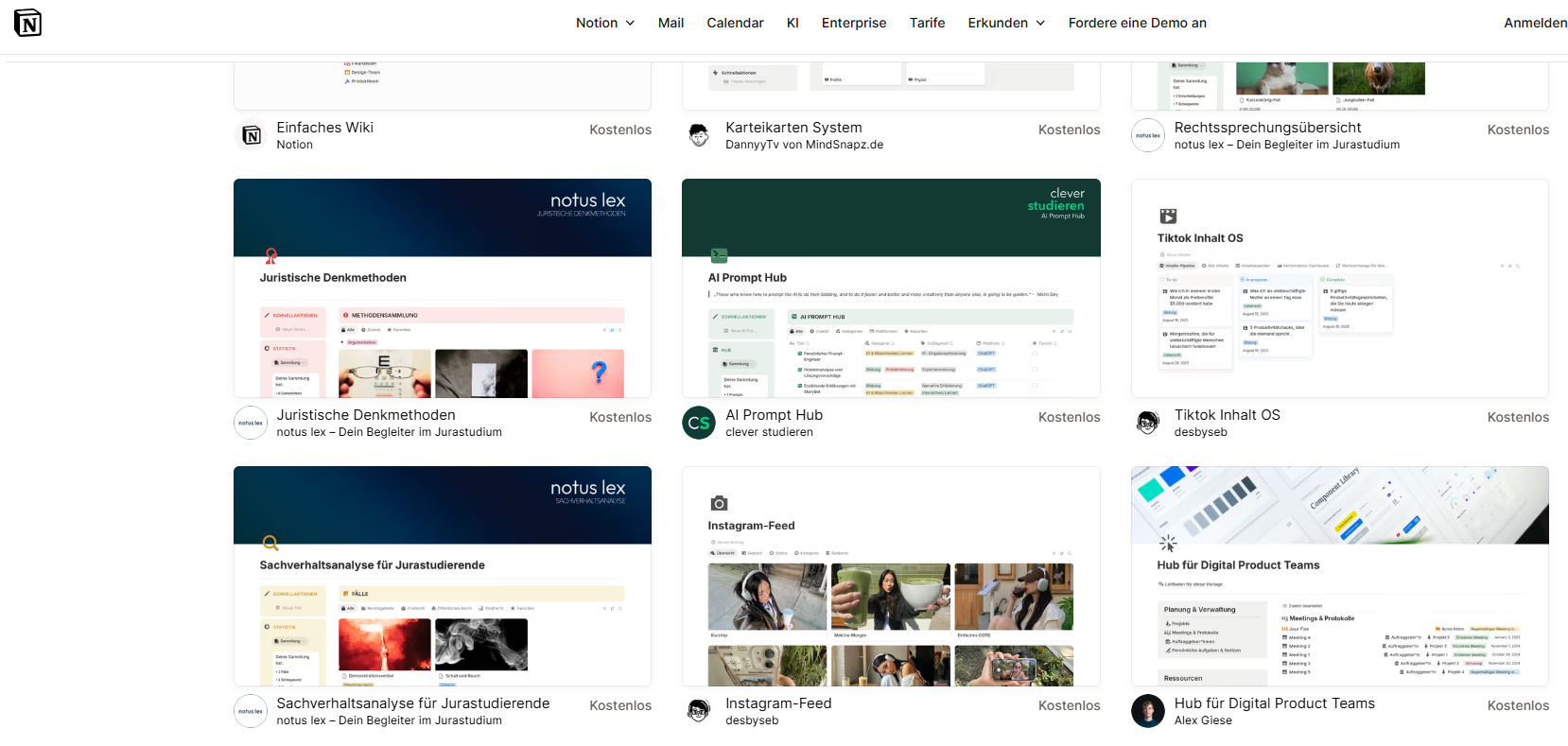This screenshot has width=1568, height=746.
Task: Open Hub für Digital Product Teams title
Action: 1274,703
